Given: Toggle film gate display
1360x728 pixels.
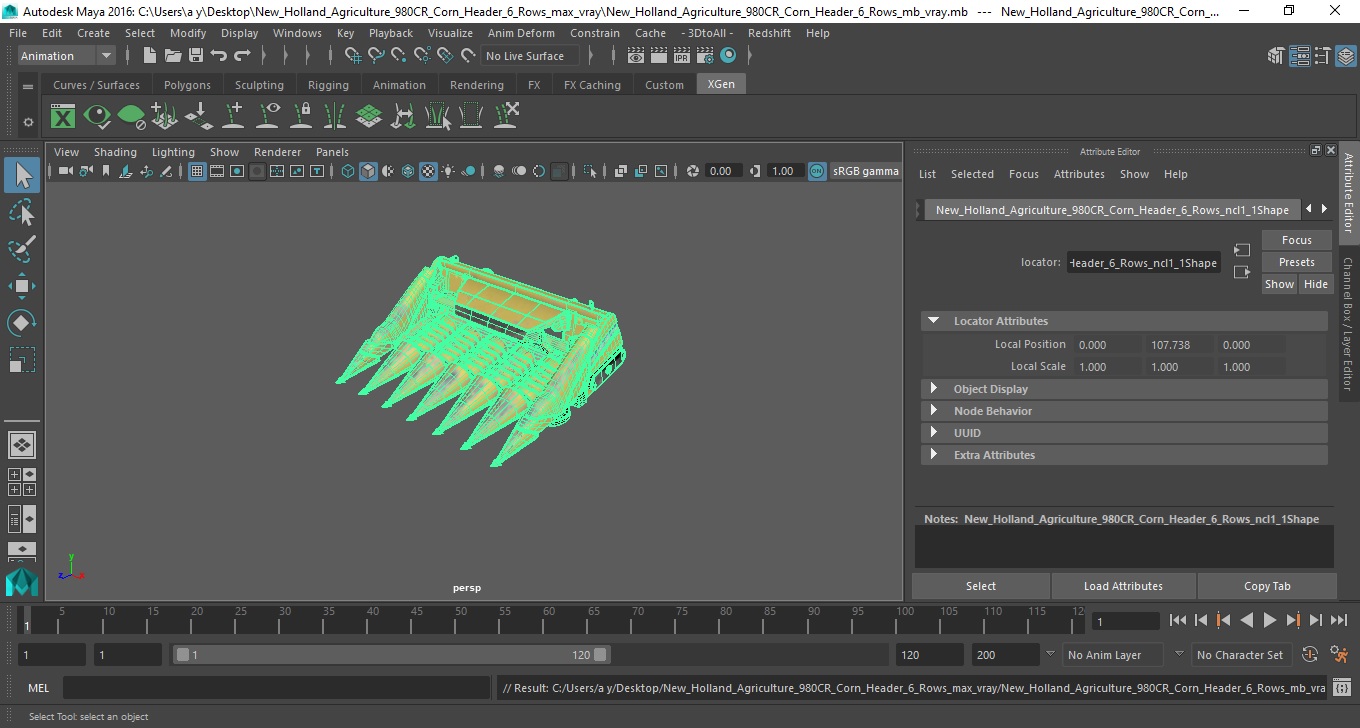Looking at the screenshot, I should (x=217, y=171).
